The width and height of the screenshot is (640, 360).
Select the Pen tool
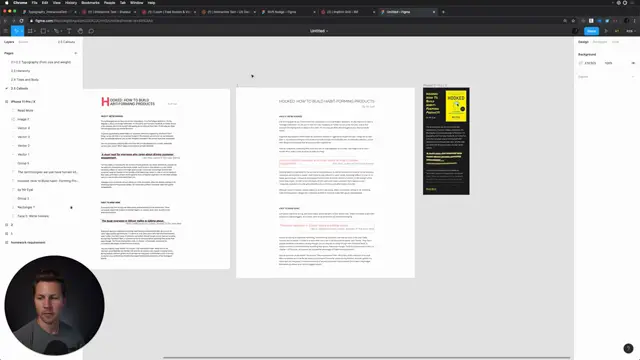(56, 31)
